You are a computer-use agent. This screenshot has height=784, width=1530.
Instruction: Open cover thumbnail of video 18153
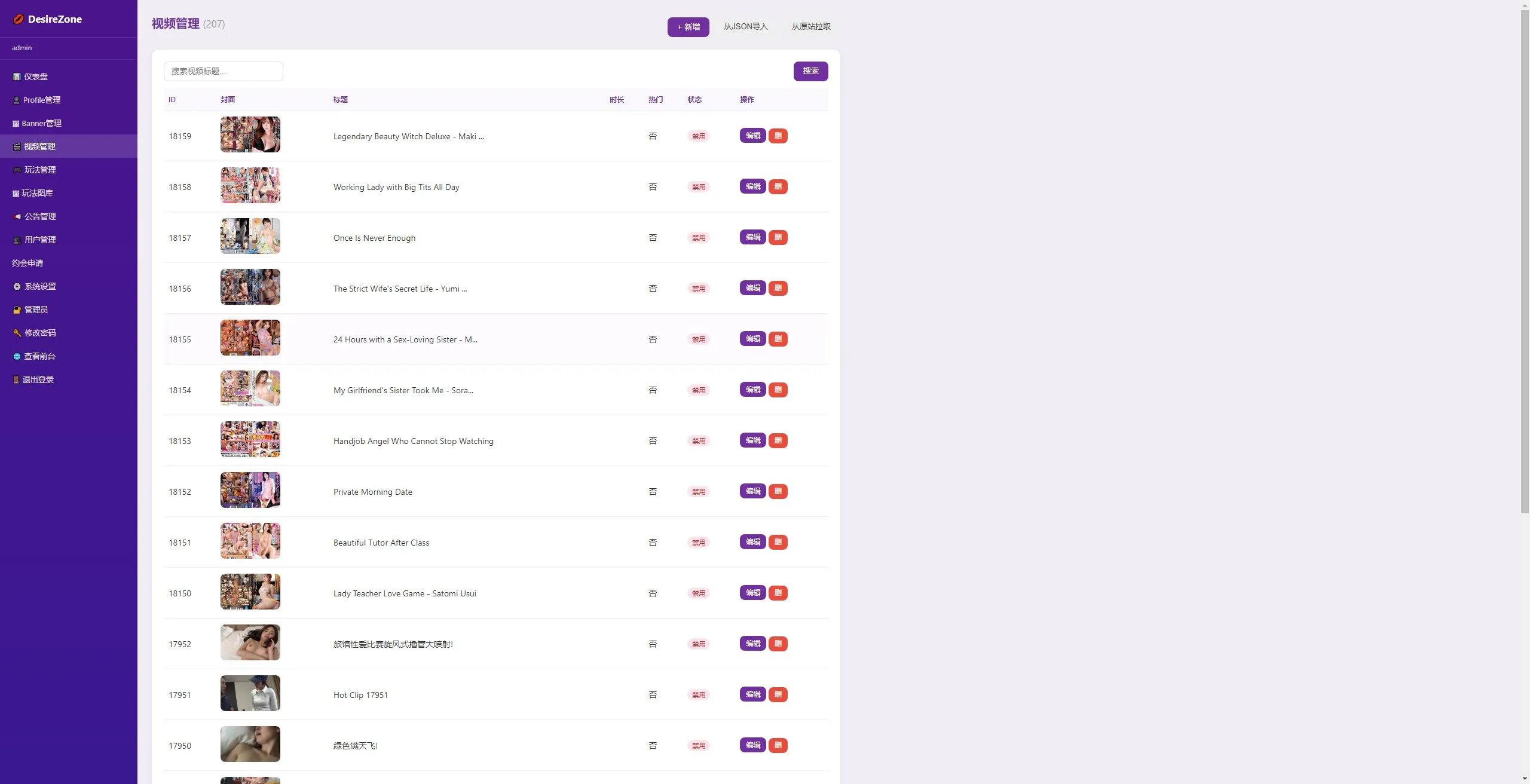tap(250, 439)
